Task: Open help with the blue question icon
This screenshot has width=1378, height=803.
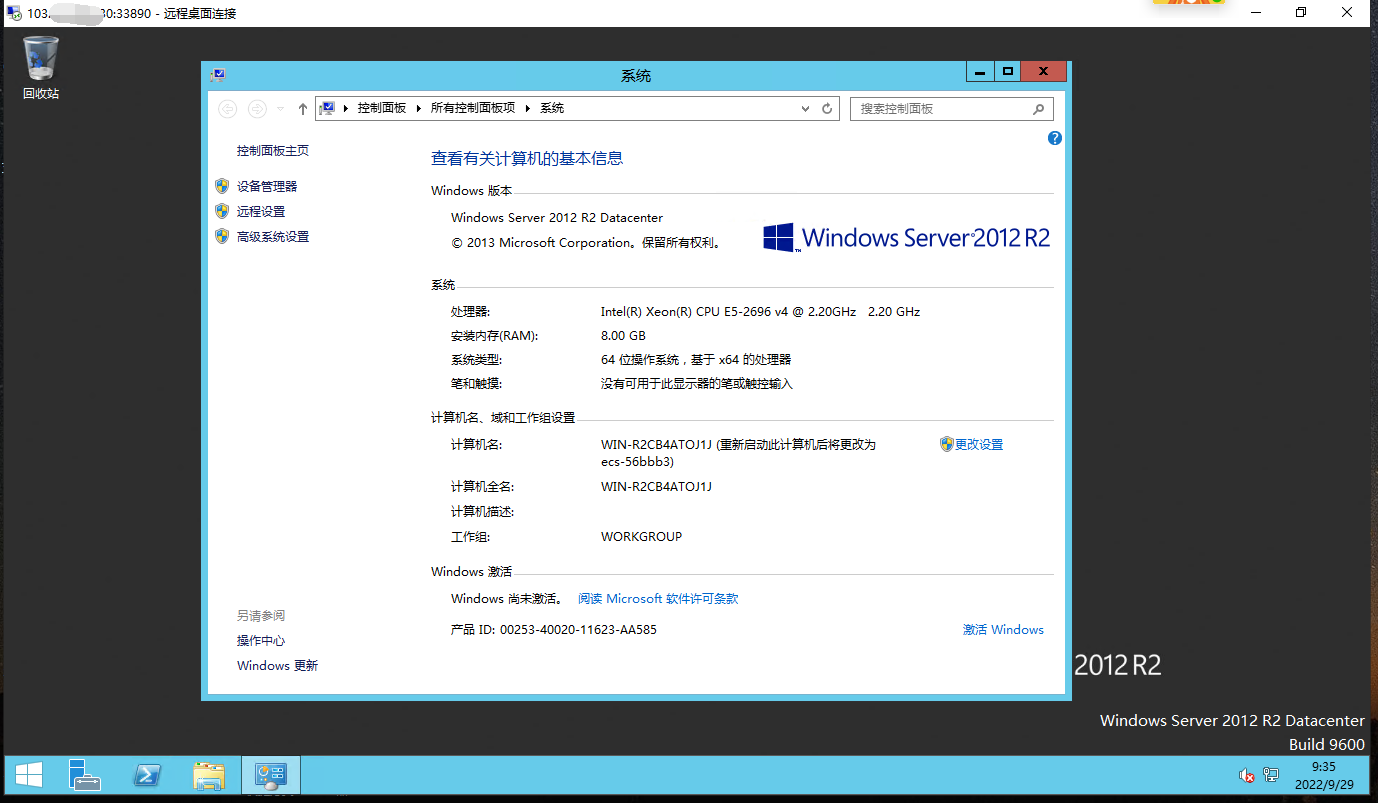Action: coord(1054,138)
